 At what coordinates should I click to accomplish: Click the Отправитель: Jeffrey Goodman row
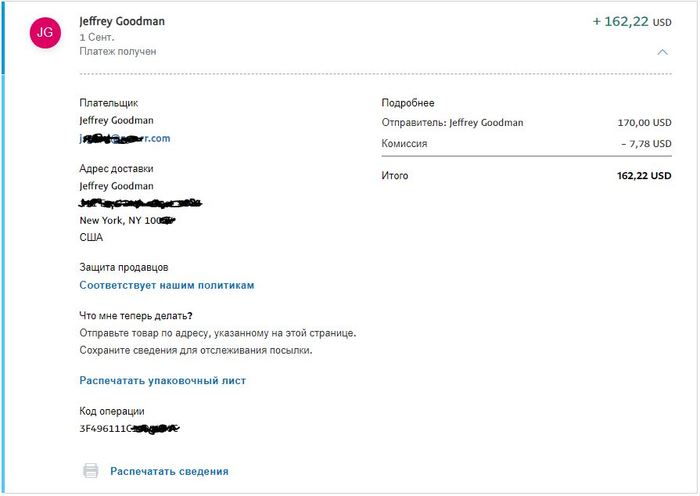(x=526, y=123)
